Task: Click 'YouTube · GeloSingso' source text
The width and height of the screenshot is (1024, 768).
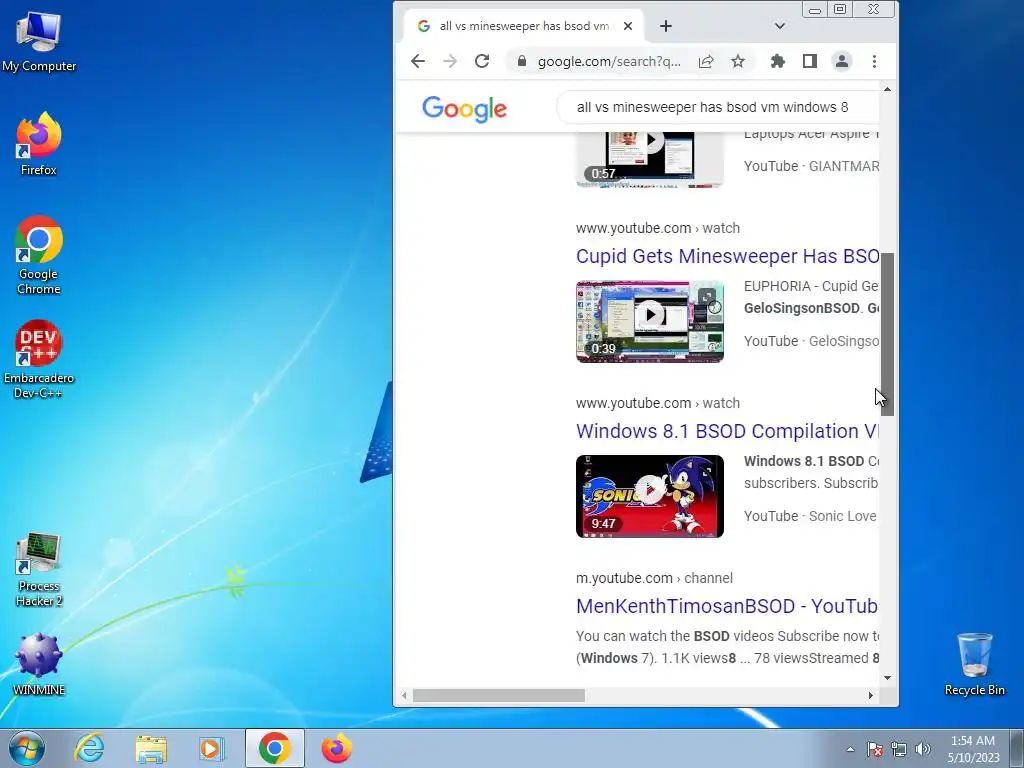Action: point(811,341)
